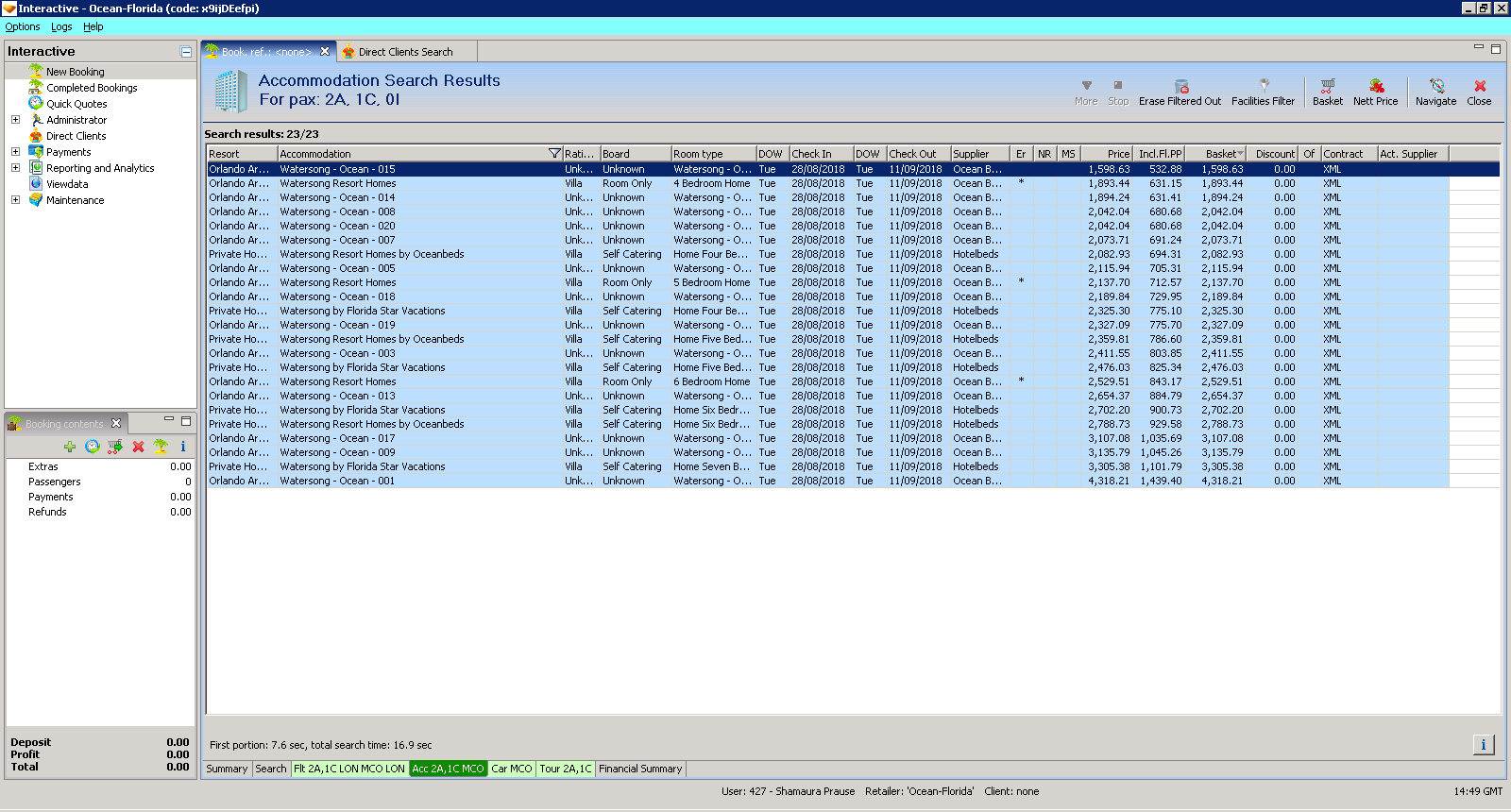
Task: Select the Acc 2A,1C MCO tab
Action: [x=448, y=769]
